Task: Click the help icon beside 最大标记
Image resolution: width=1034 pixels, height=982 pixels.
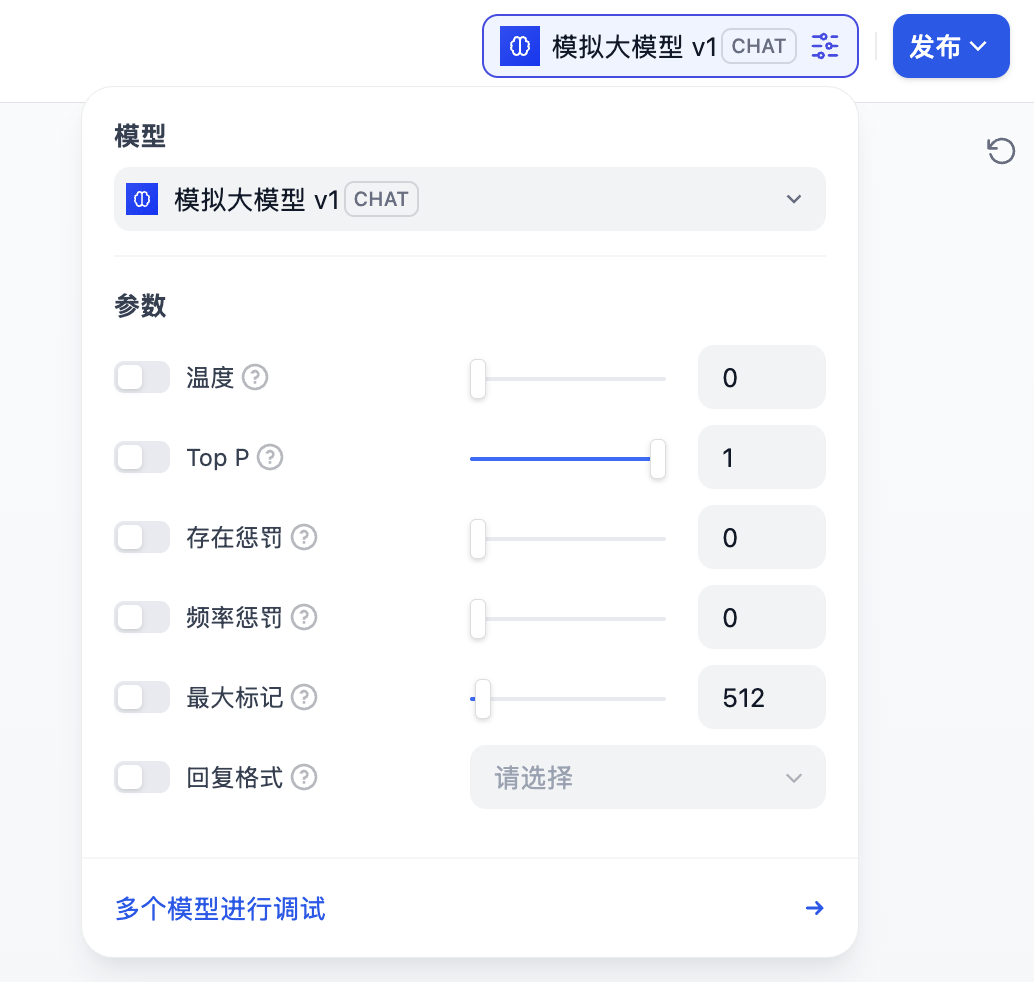Action: coord(303,698)
